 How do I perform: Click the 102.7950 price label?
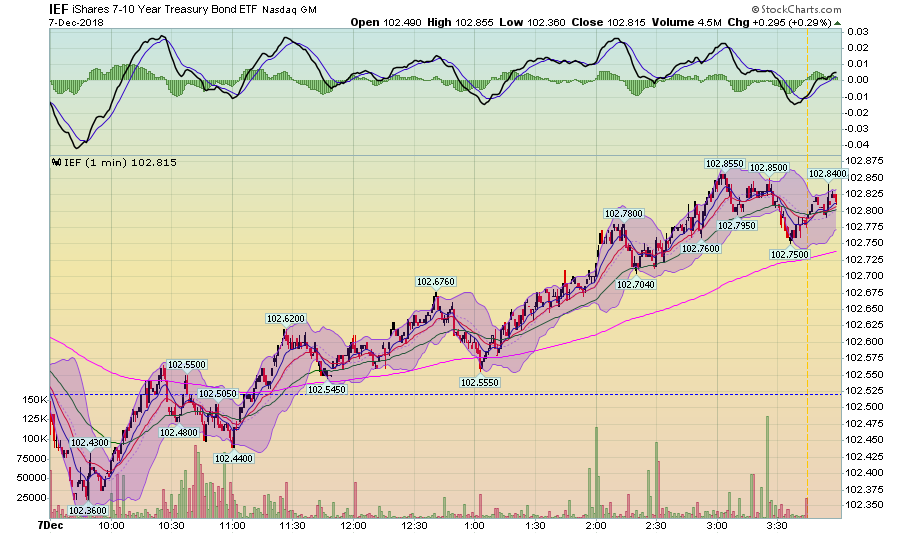(x=736, y=226)
